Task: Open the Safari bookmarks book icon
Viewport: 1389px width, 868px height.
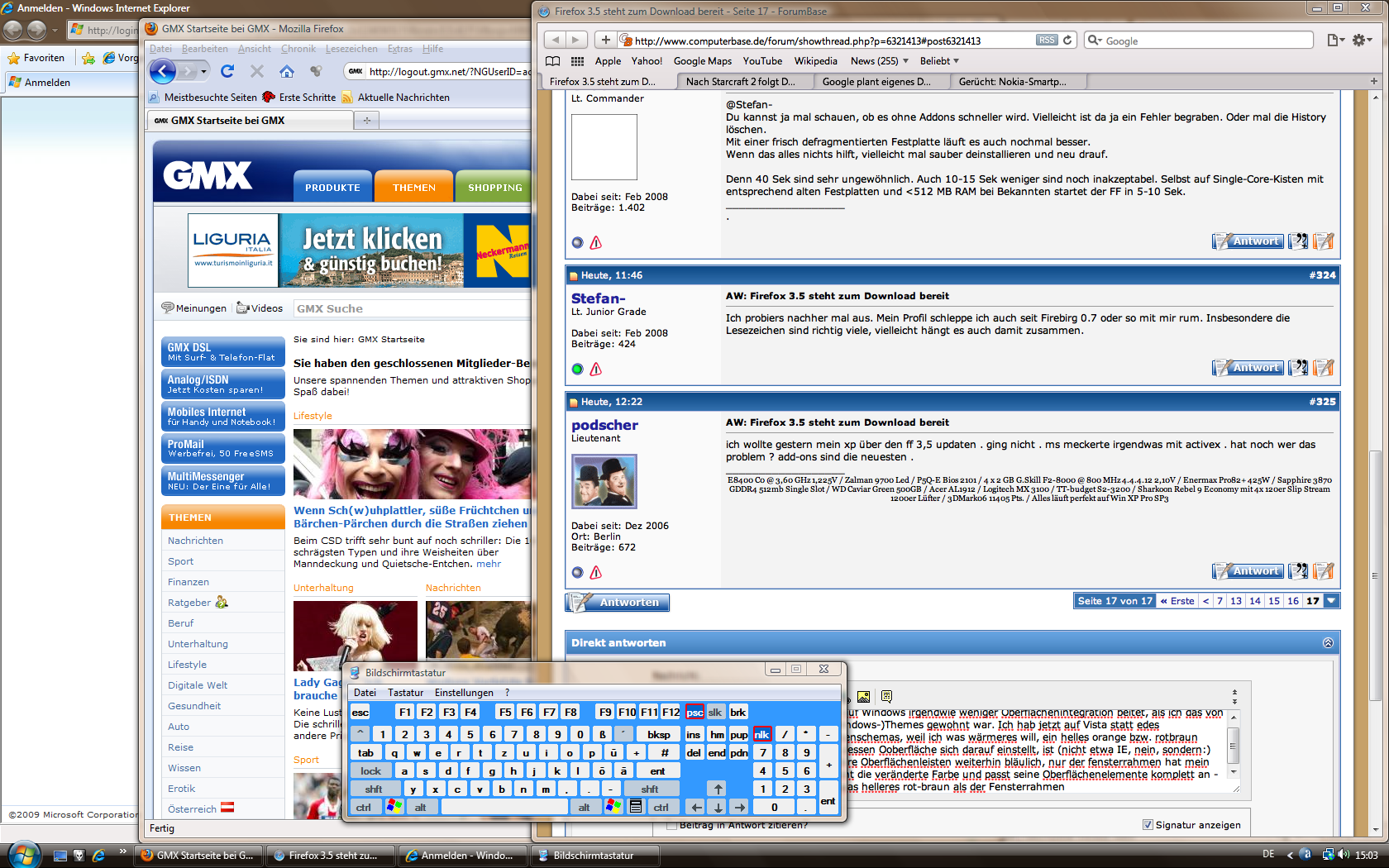Action: 553,61
